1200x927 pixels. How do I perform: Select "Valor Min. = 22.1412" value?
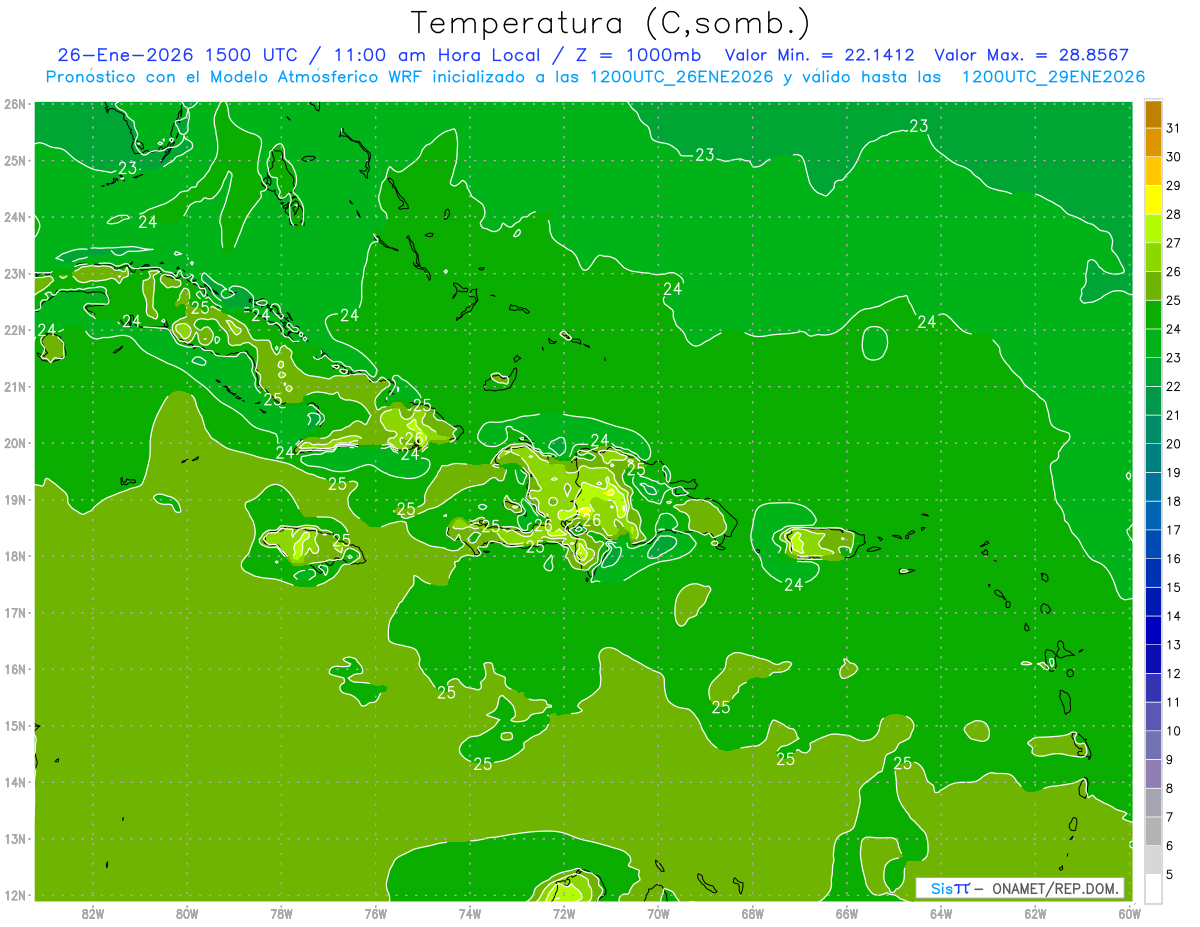(819, 55)
